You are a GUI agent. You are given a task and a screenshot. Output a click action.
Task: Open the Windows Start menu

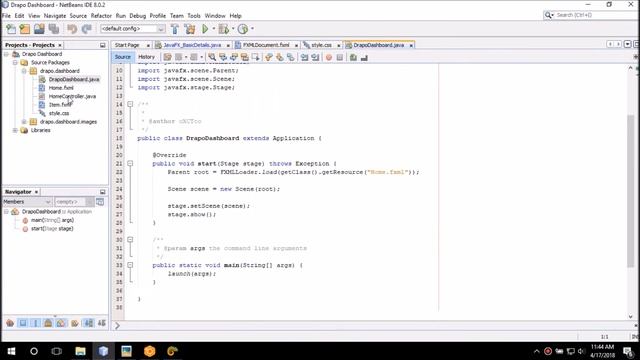(x=11, y=351)
